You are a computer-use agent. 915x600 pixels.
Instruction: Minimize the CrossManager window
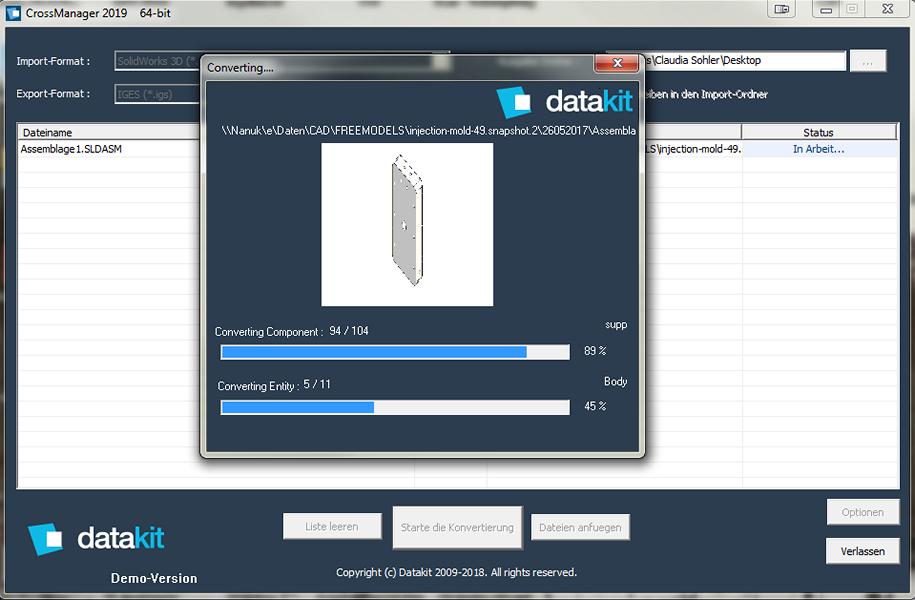tap(826, 9)
